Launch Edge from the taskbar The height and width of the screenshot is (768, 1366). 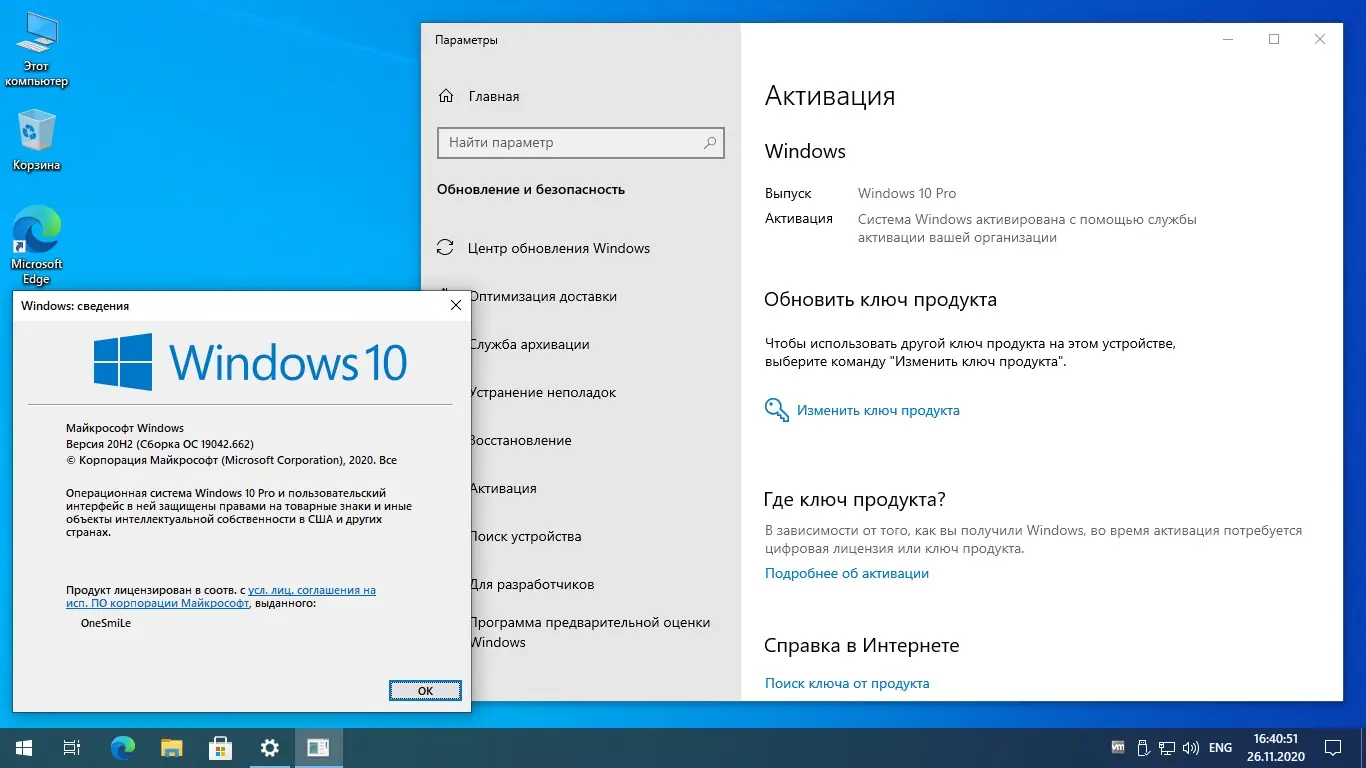coord(123,747)
